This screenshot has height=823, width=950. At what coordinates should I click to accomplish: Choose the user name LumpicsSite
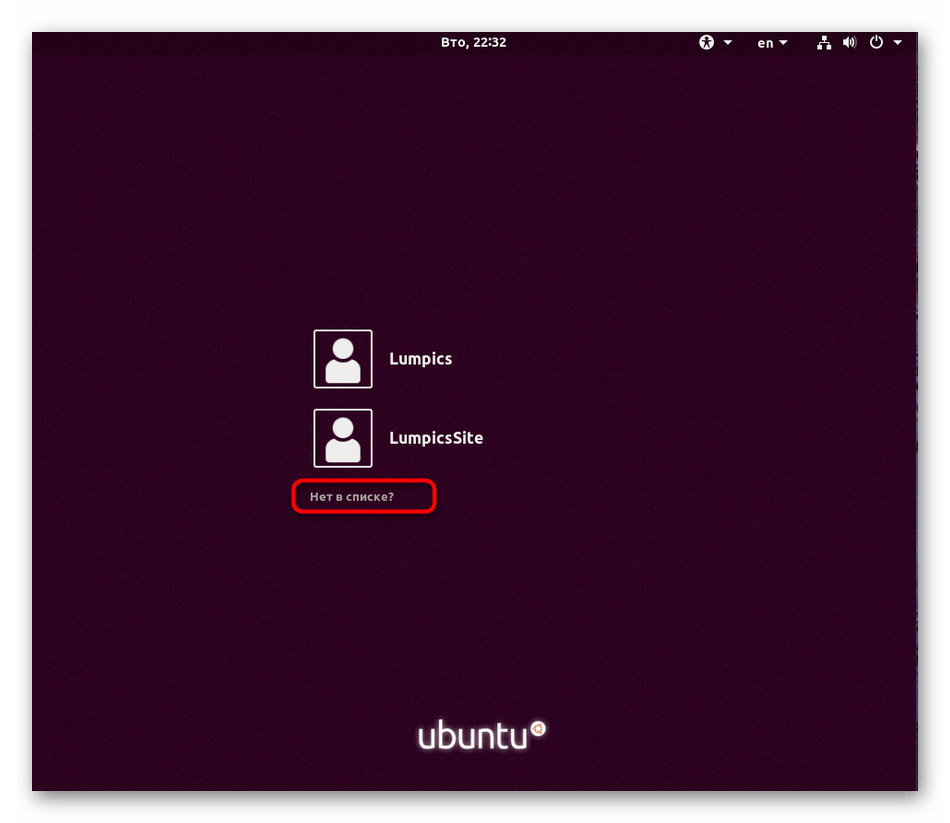click(x=436, y=438)
